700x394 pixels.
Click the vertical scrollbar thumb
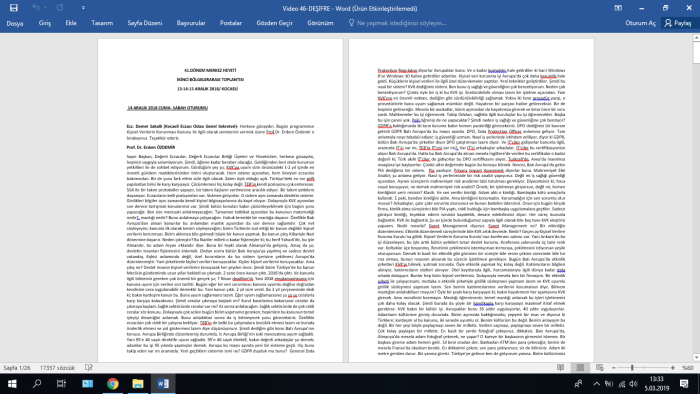click(x=696, y=53)
